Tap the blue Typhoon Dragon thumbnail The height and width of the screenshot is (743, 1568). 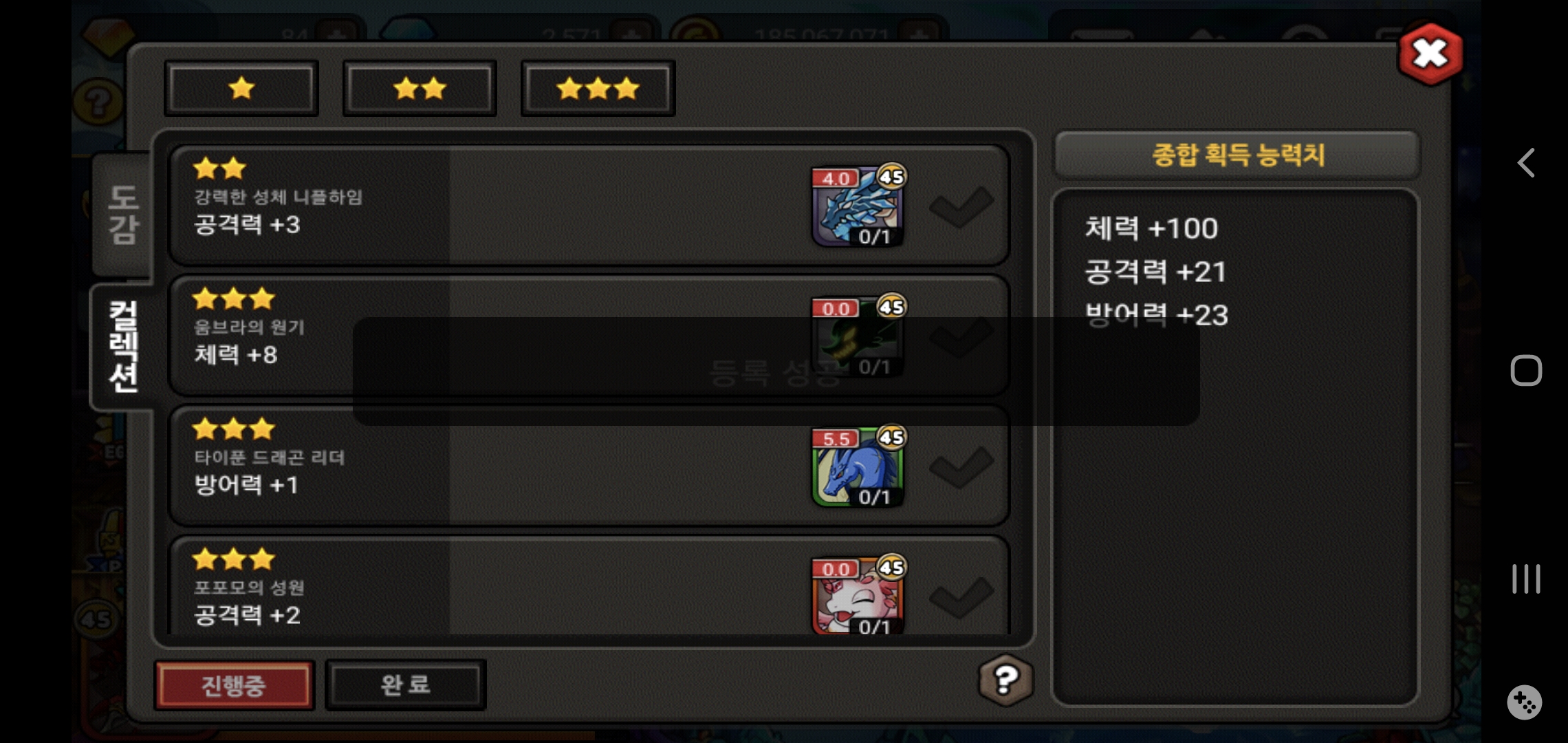click(857, 466)
